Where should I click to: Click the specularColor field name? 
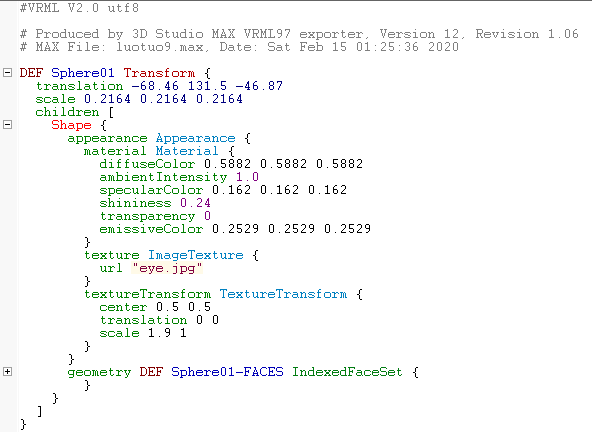coord(151,190)
